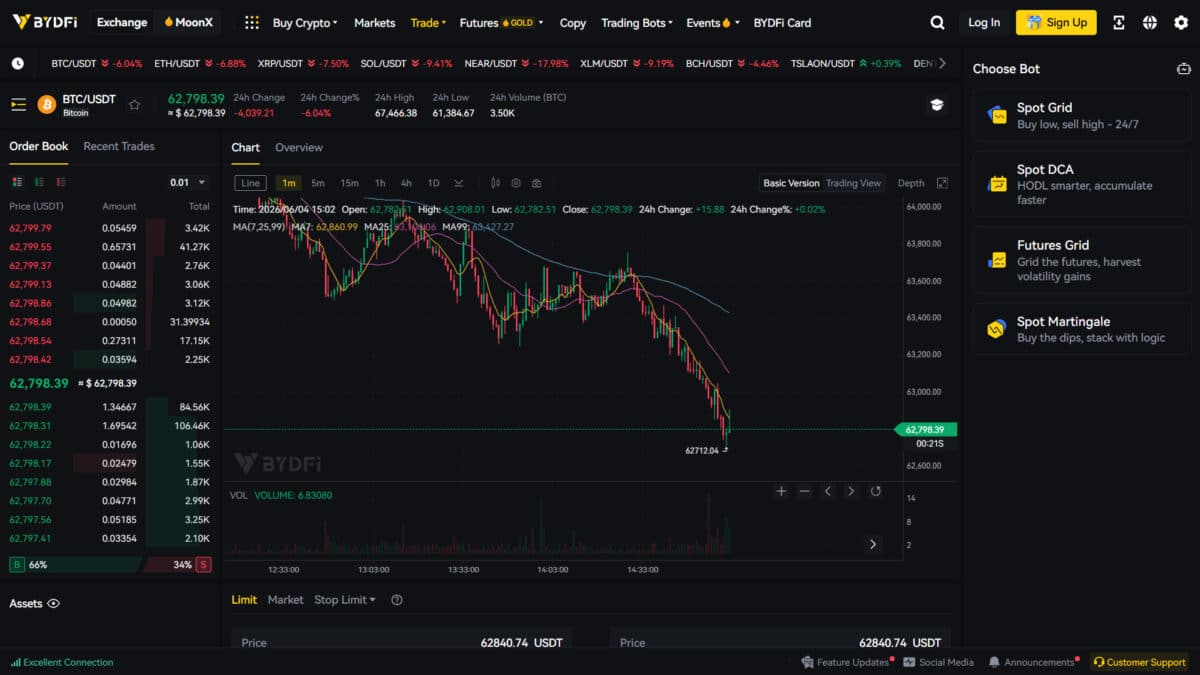The image size is (1200, 675).
Task: Open Announcements in footer
Action: tap(1032, 662)
